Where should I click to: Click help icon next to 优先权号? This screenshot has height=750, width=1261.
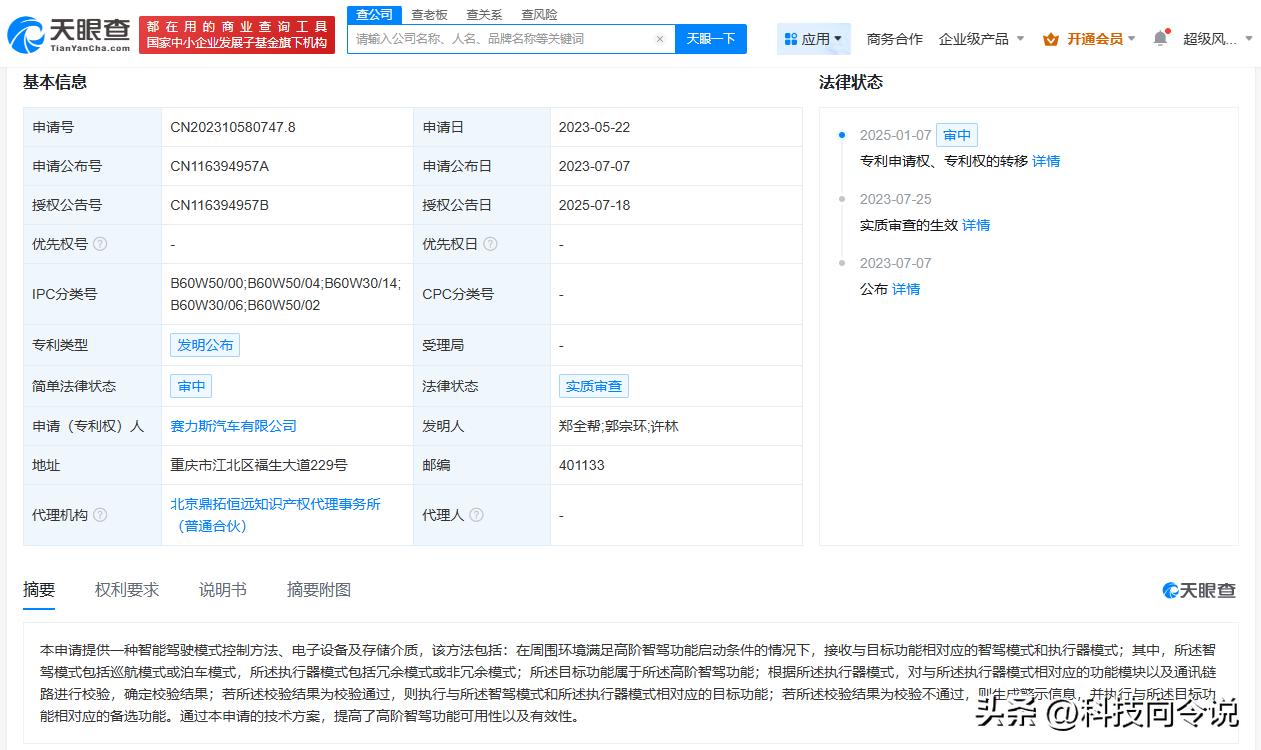tap(100, 244)
